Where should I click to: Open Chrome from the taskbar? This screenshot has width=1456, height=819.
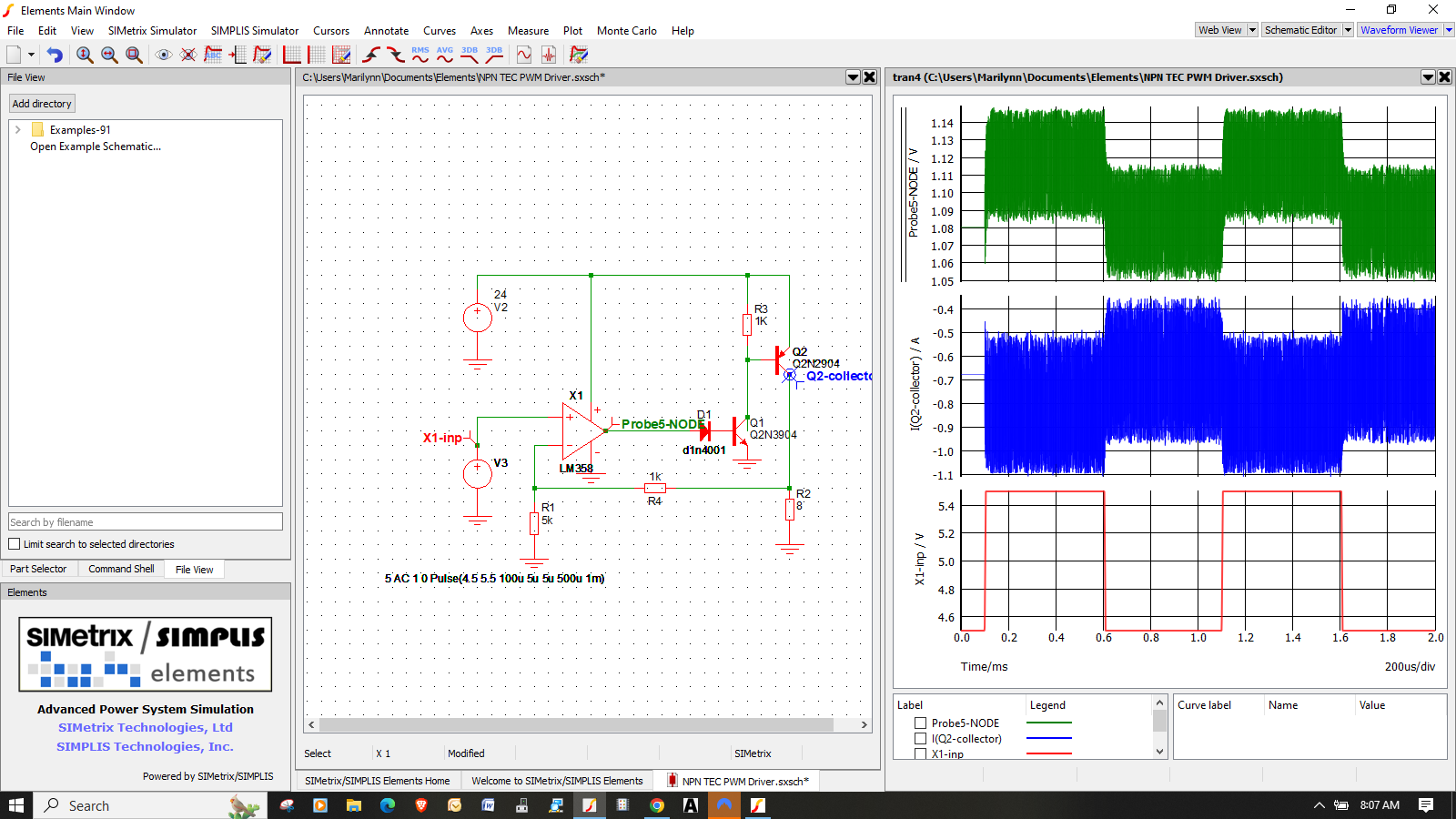(x=657, y=805)
